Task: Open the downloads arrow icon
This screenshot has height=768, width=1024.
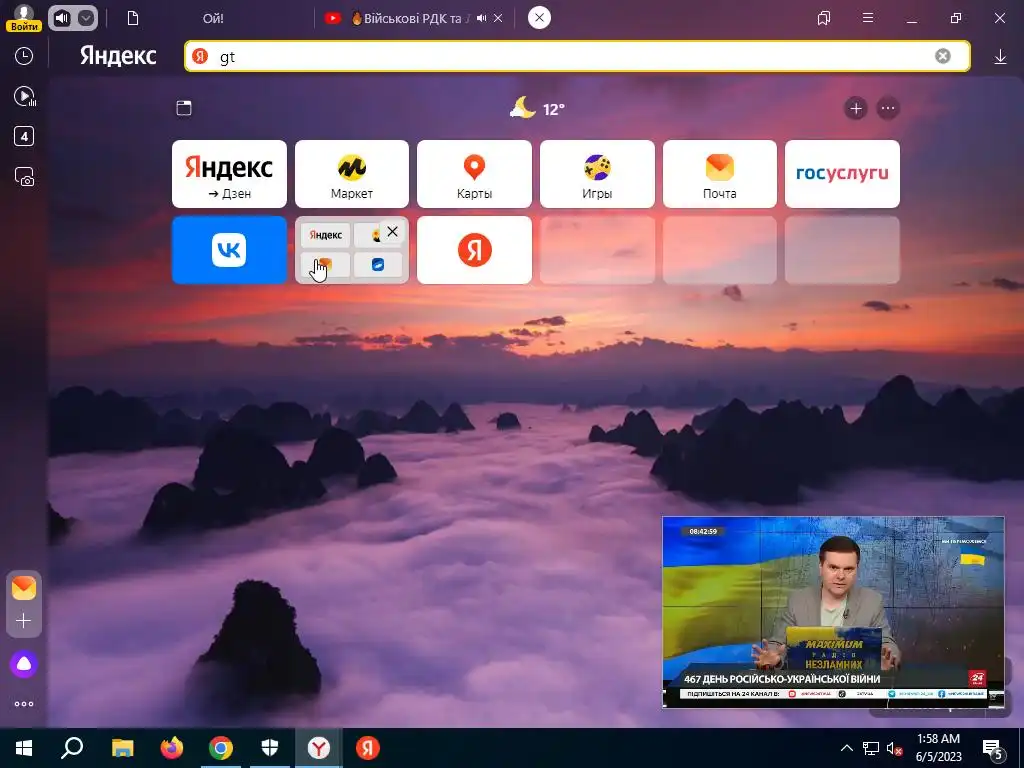Action: pos(1000,57)
